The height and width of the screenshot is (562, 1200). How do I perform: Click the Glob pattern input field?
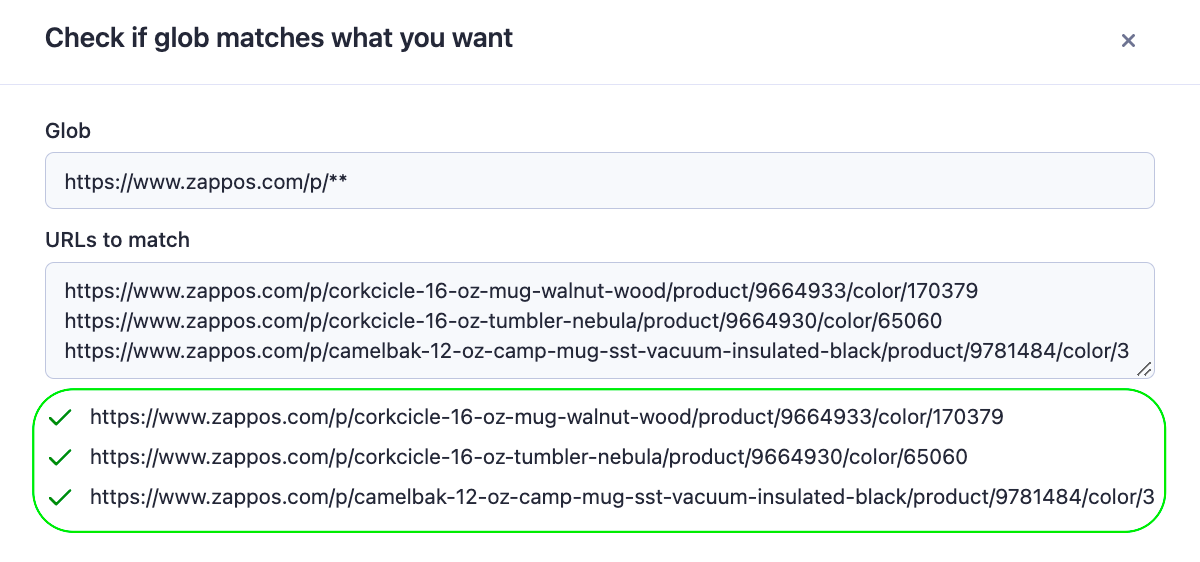pyautogui.click(x=600, y=181)
